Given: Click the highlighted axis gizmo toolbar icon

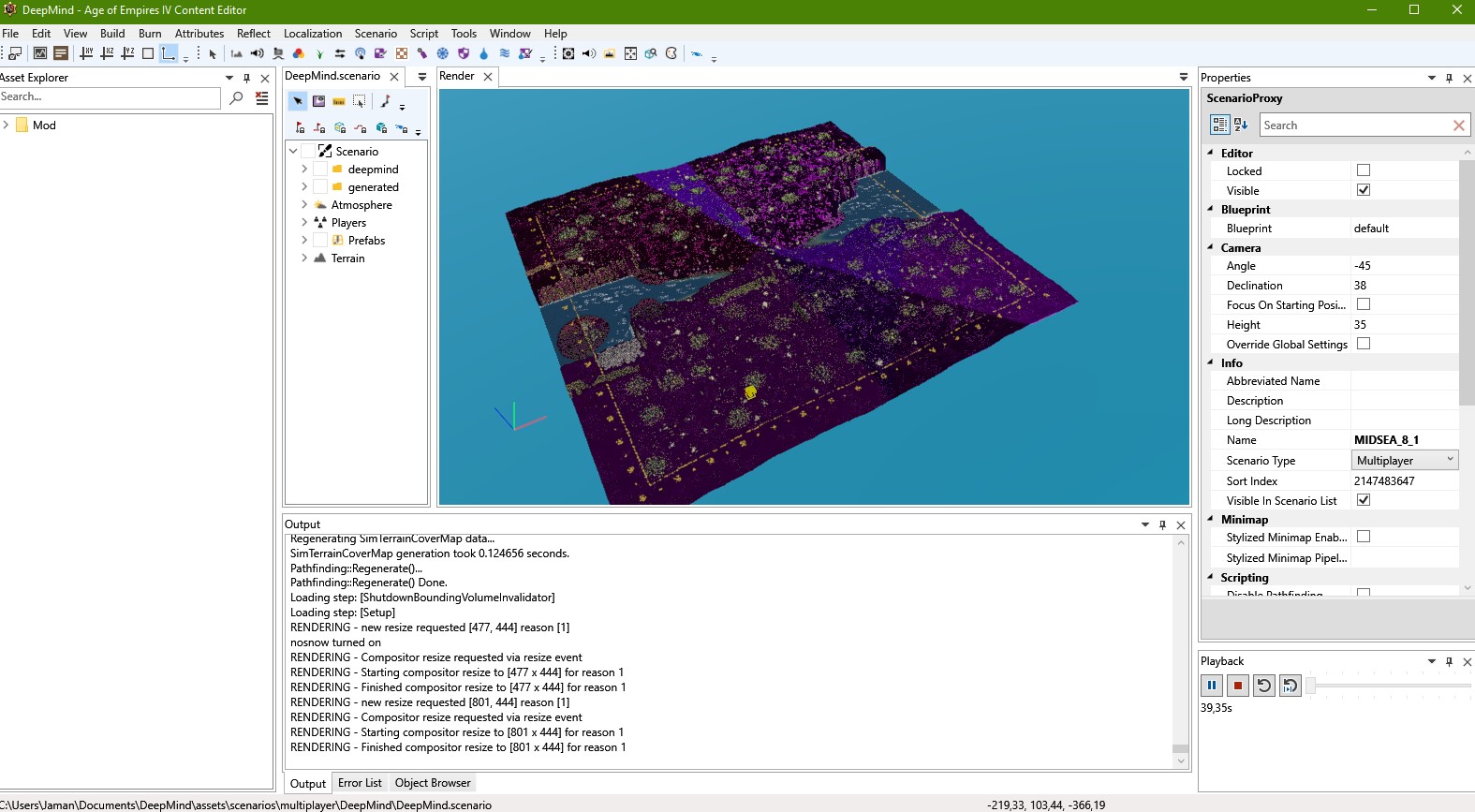Looking at the screenshot, I should pos(168,53).
